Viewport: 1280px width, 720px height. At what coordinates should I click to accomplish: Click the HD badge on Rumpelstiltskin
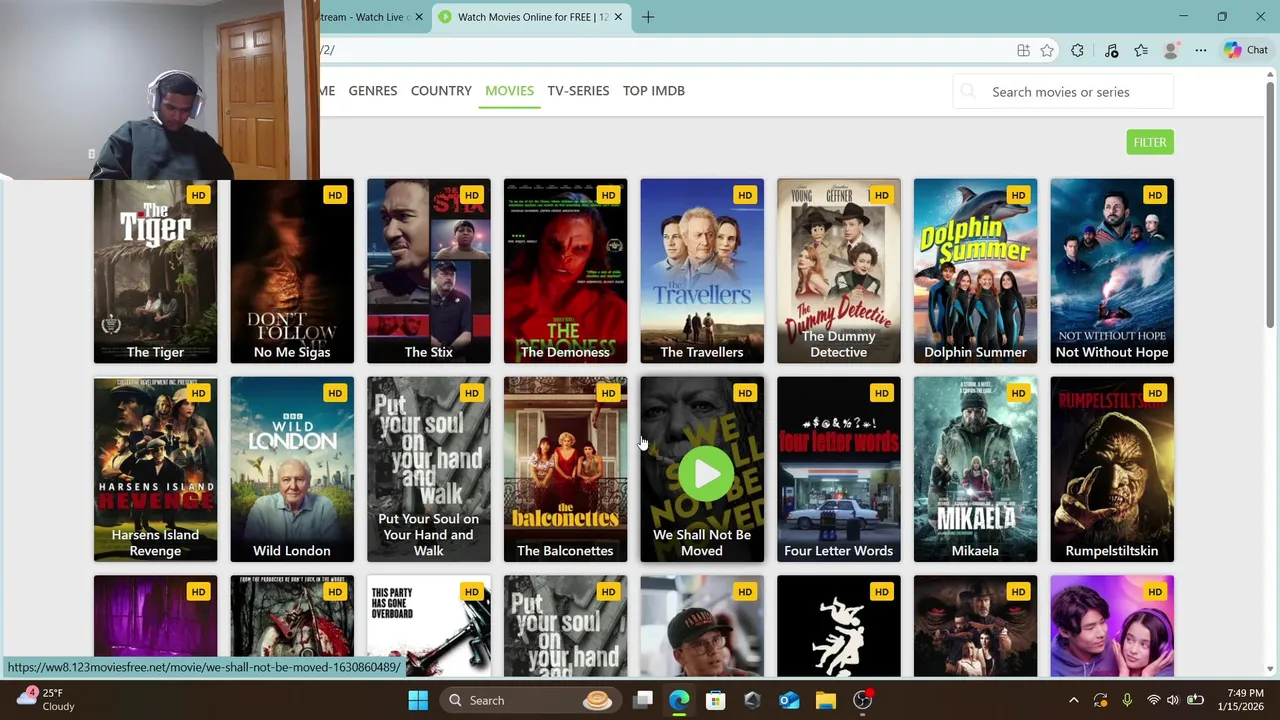1155,393
